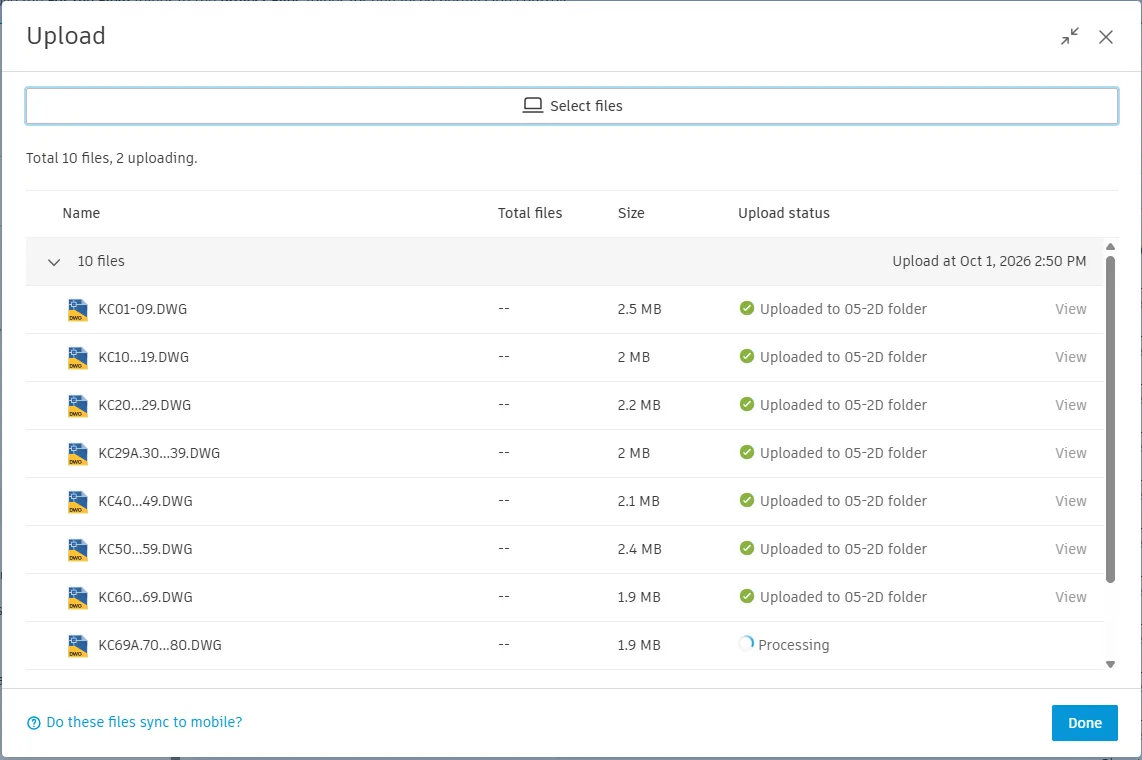1142x760 pixels.
Task: View uploaded KC50...59.DWG file
Action: pyautogui.click(x=1071, y=549)
